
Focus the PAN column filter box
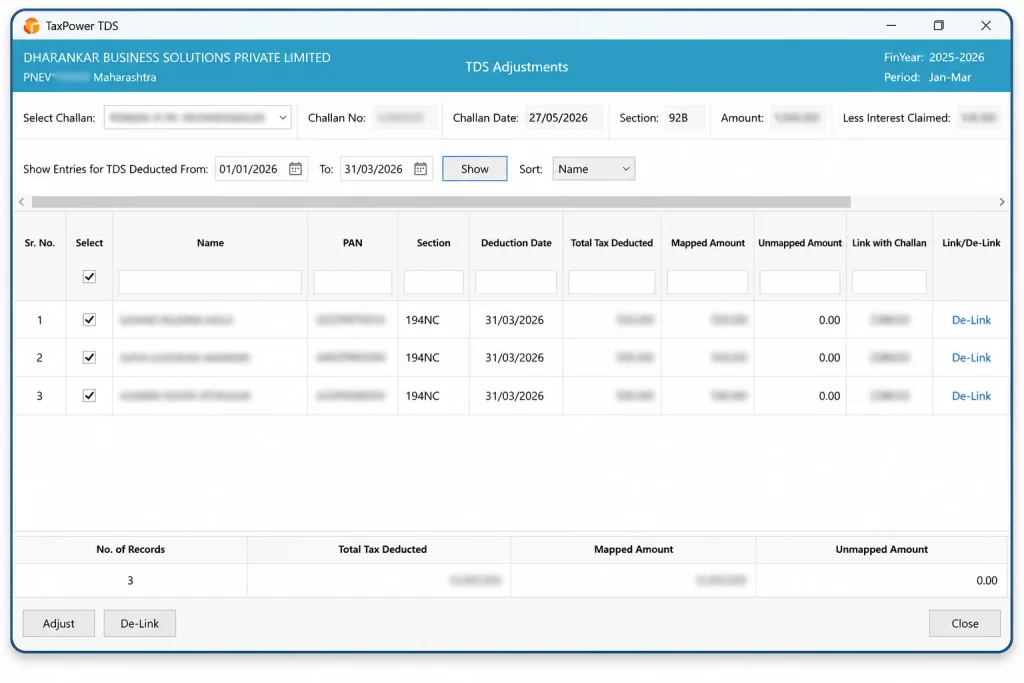pyautogui.click(x=353, y=282)
